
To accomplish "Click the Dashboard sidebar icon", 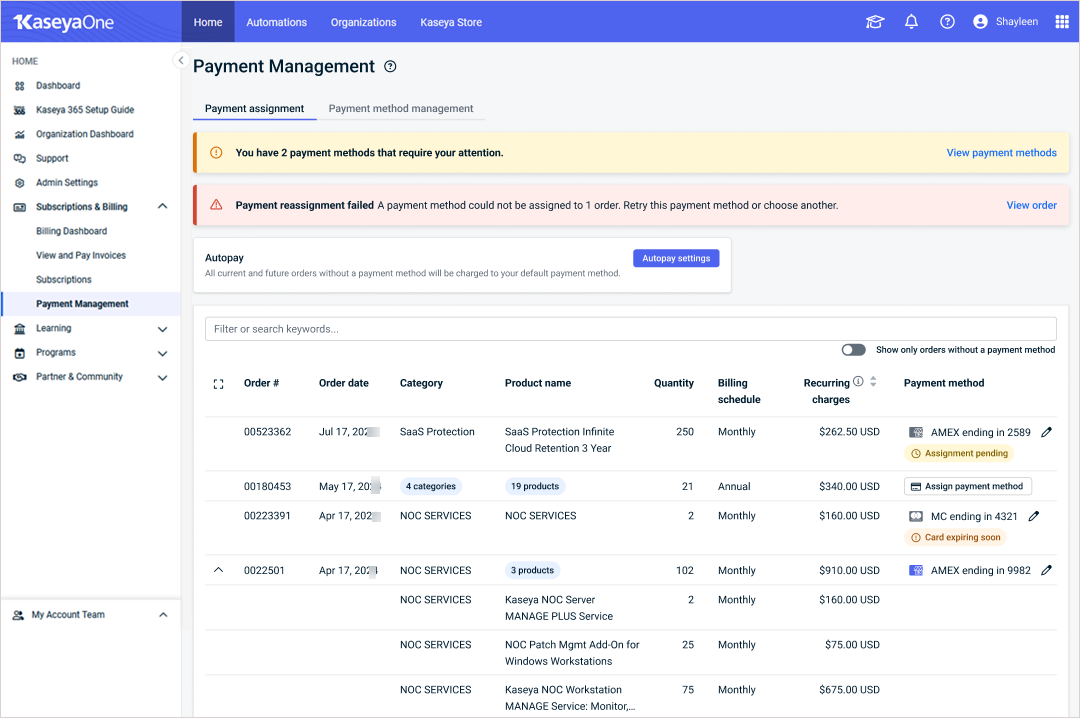I will pyautogui.click(x=20, y=86).
